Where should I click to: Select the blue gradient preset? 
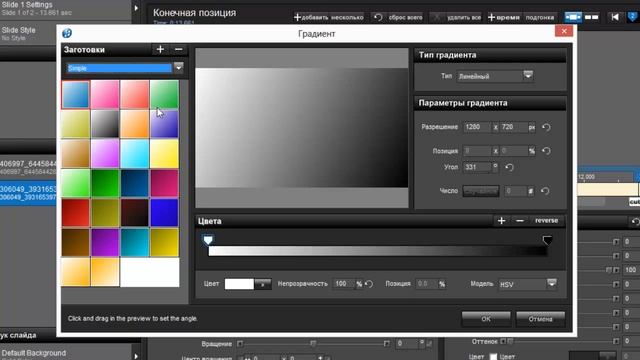pos(76,95)
